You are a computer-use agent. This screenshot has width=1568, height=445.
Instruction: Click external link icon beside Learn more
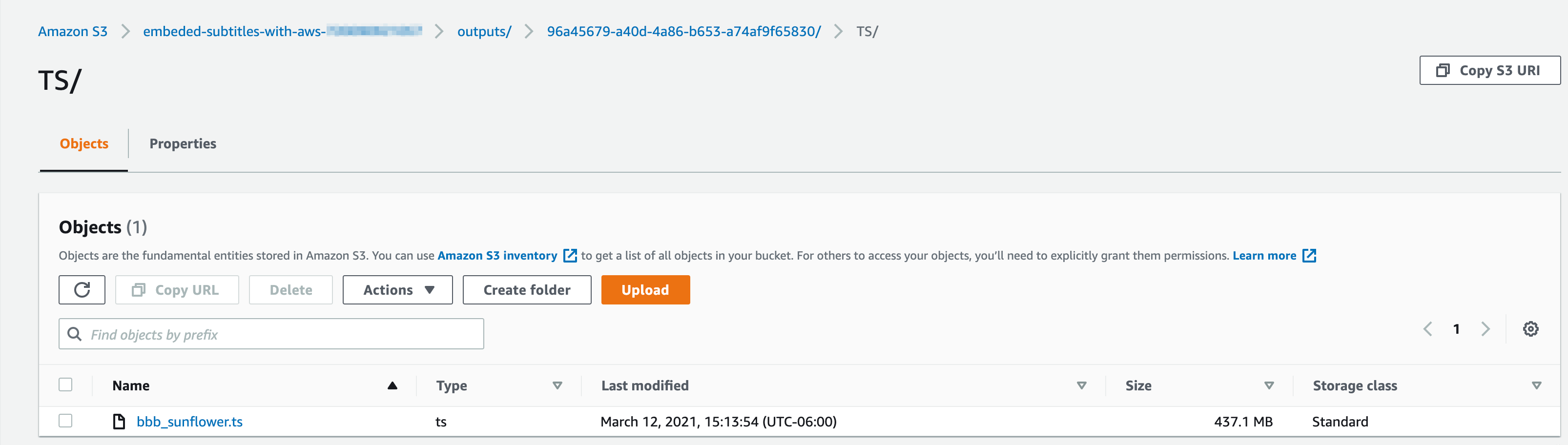pyautogui.click(x=1309, y=256)
